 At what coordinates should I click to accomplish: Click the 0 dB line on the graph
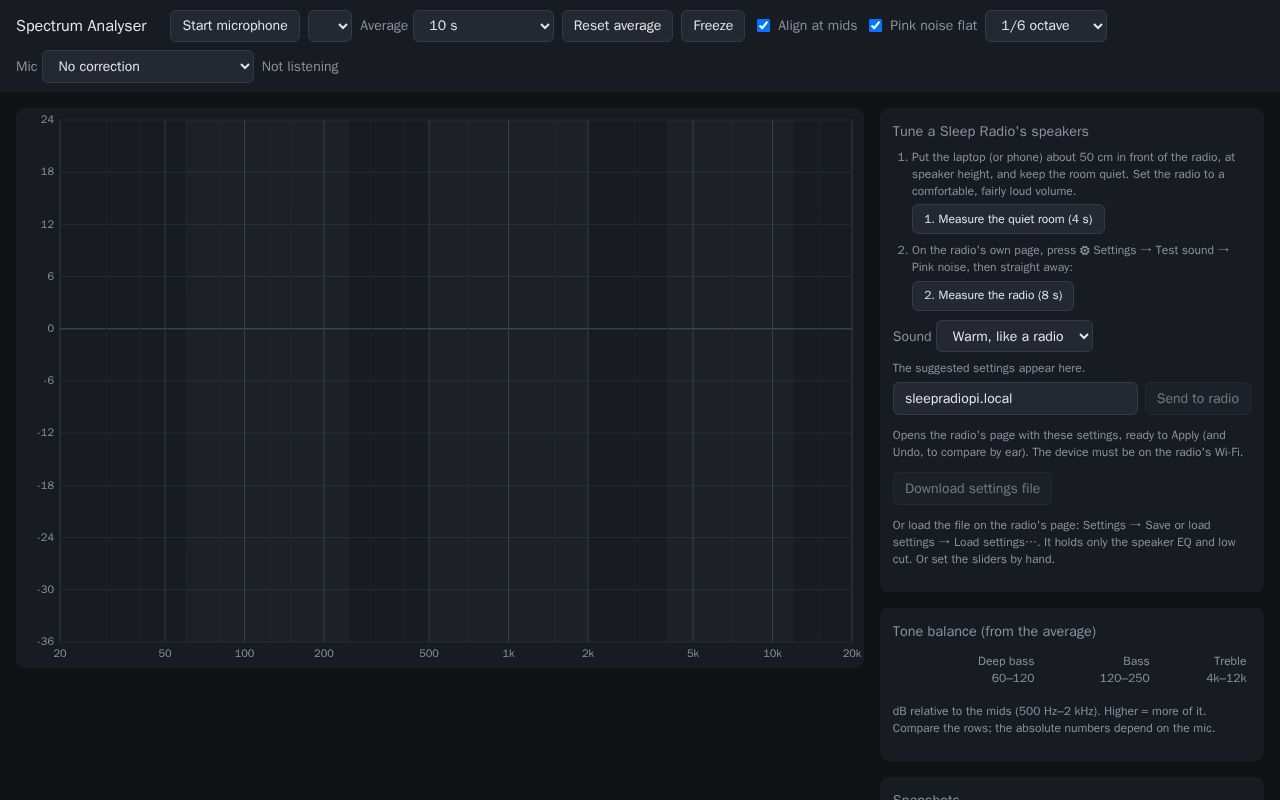coord(456,329)
